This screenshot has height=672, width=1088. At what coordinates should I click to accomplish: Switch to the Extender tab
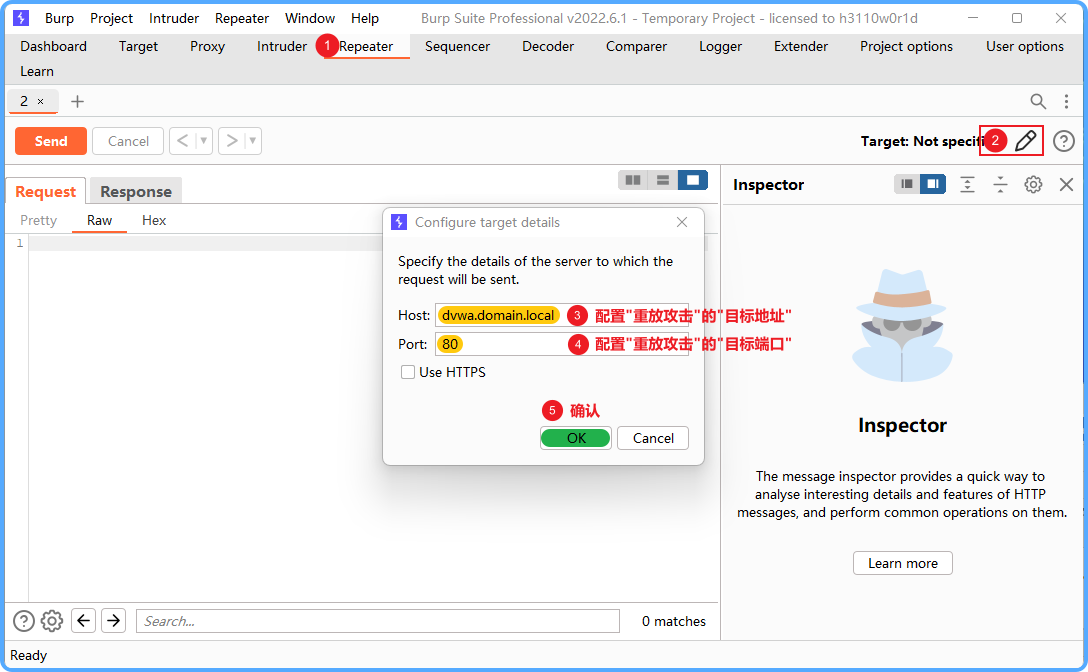pos(801,46)
